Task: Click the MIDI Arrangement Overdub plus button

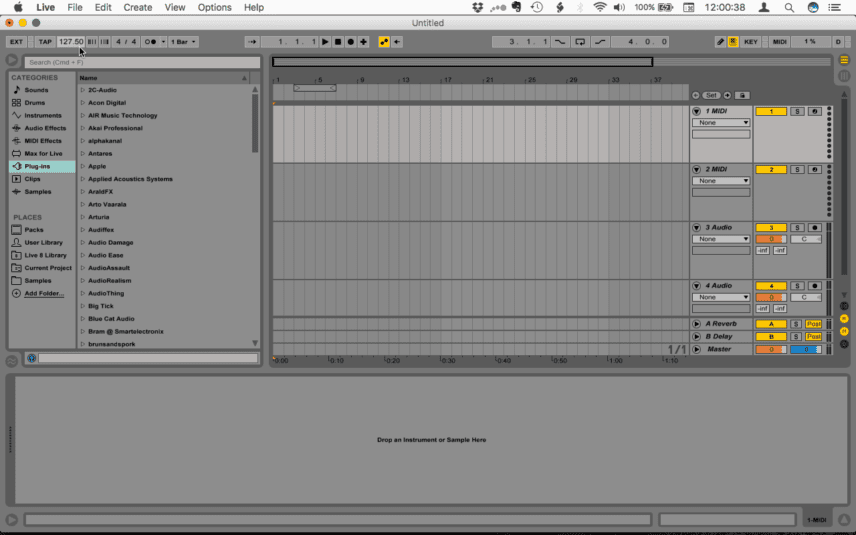Action: [x=364, y=41]
